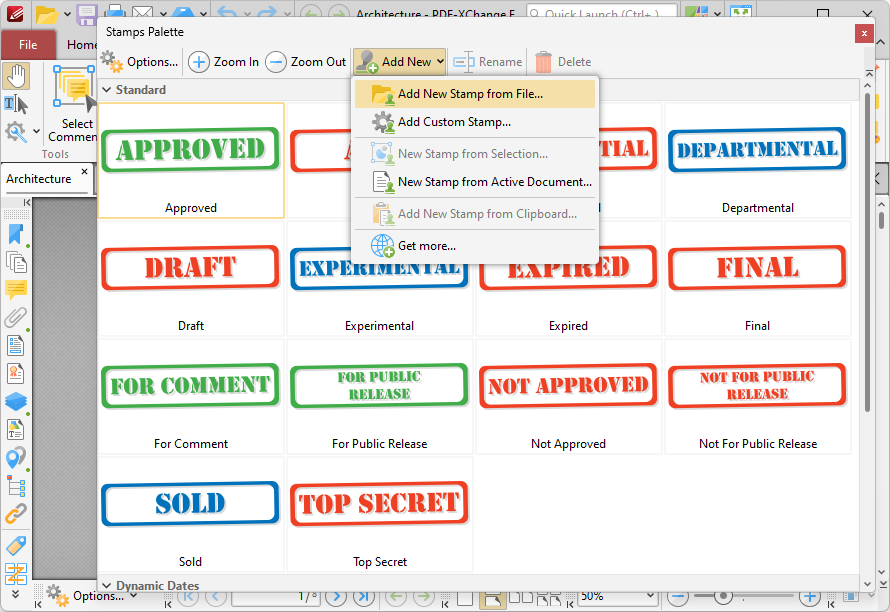Click the Stamps Palette vertical scrollbar
Image resolution: width=890 pixels, height=612 pixels.
[x=867, y=252]
